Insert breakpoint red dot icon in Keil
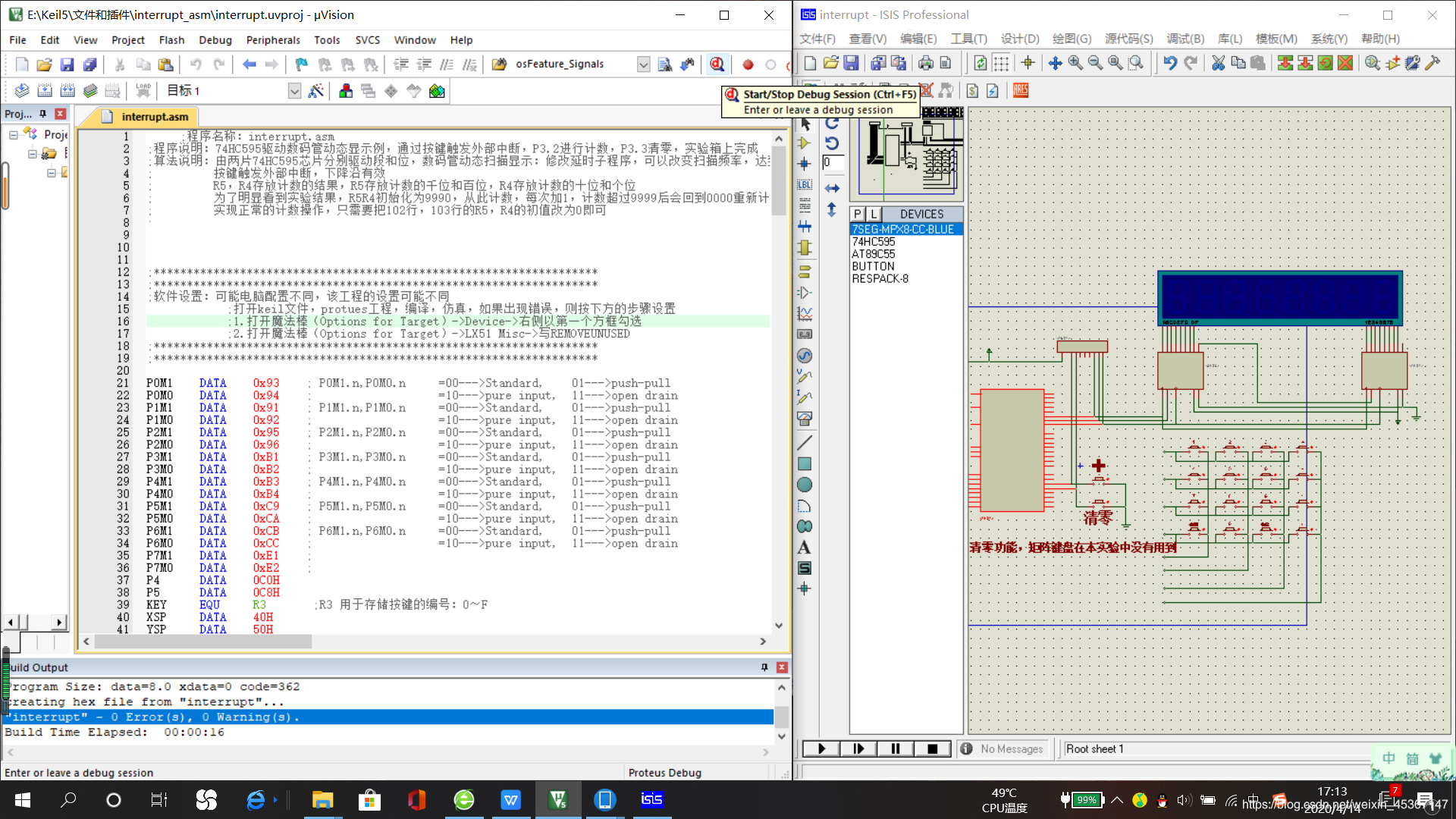This screenshot has height=819, width=1456. (x=748, y=64)
